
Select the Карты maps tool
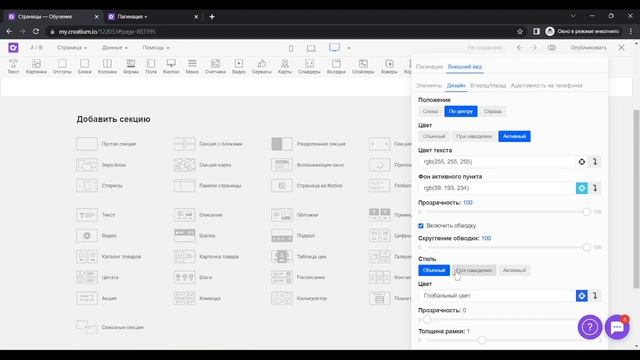coord(285,66)
